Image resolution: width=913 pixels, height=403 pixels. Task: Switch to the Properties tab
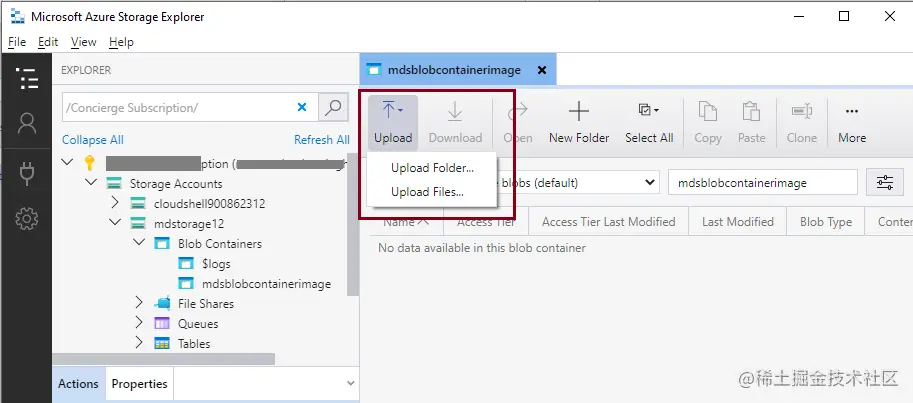(139, 384)
